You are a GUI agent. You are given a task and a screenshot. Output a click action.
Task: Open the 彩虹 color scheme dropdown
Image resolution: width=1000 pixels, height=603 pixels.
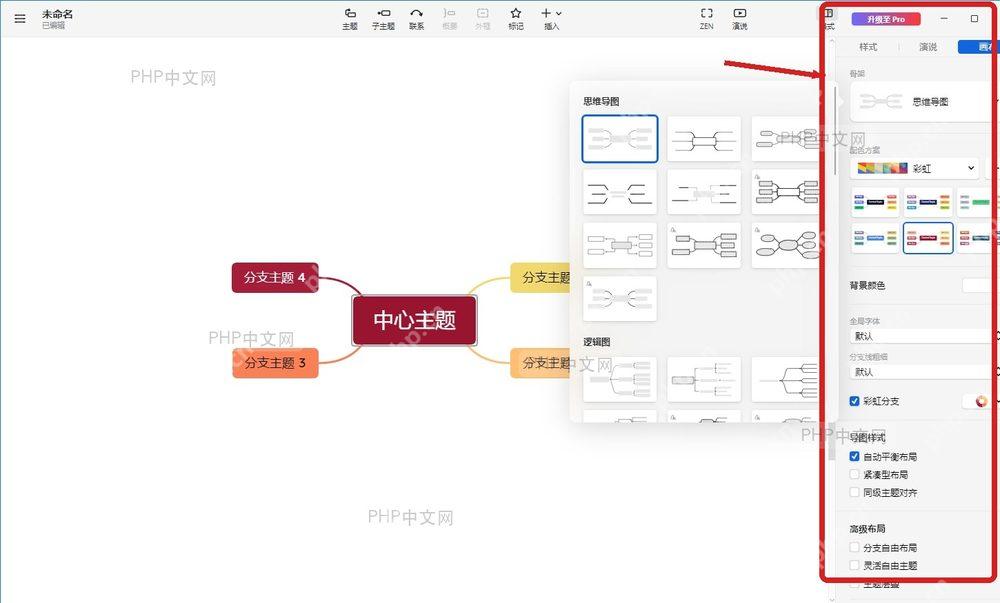pos(915,168)
